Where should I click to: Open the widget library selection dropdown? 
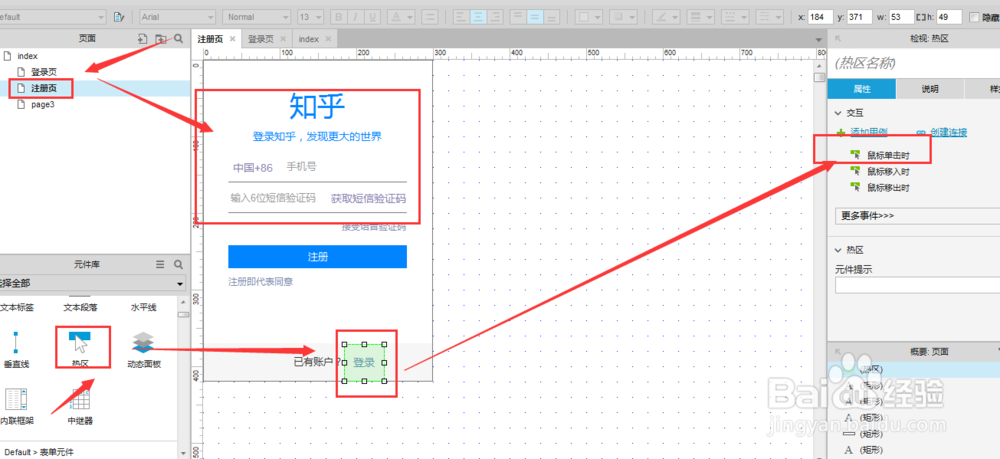pyautogui.click(x=92, y=283)
